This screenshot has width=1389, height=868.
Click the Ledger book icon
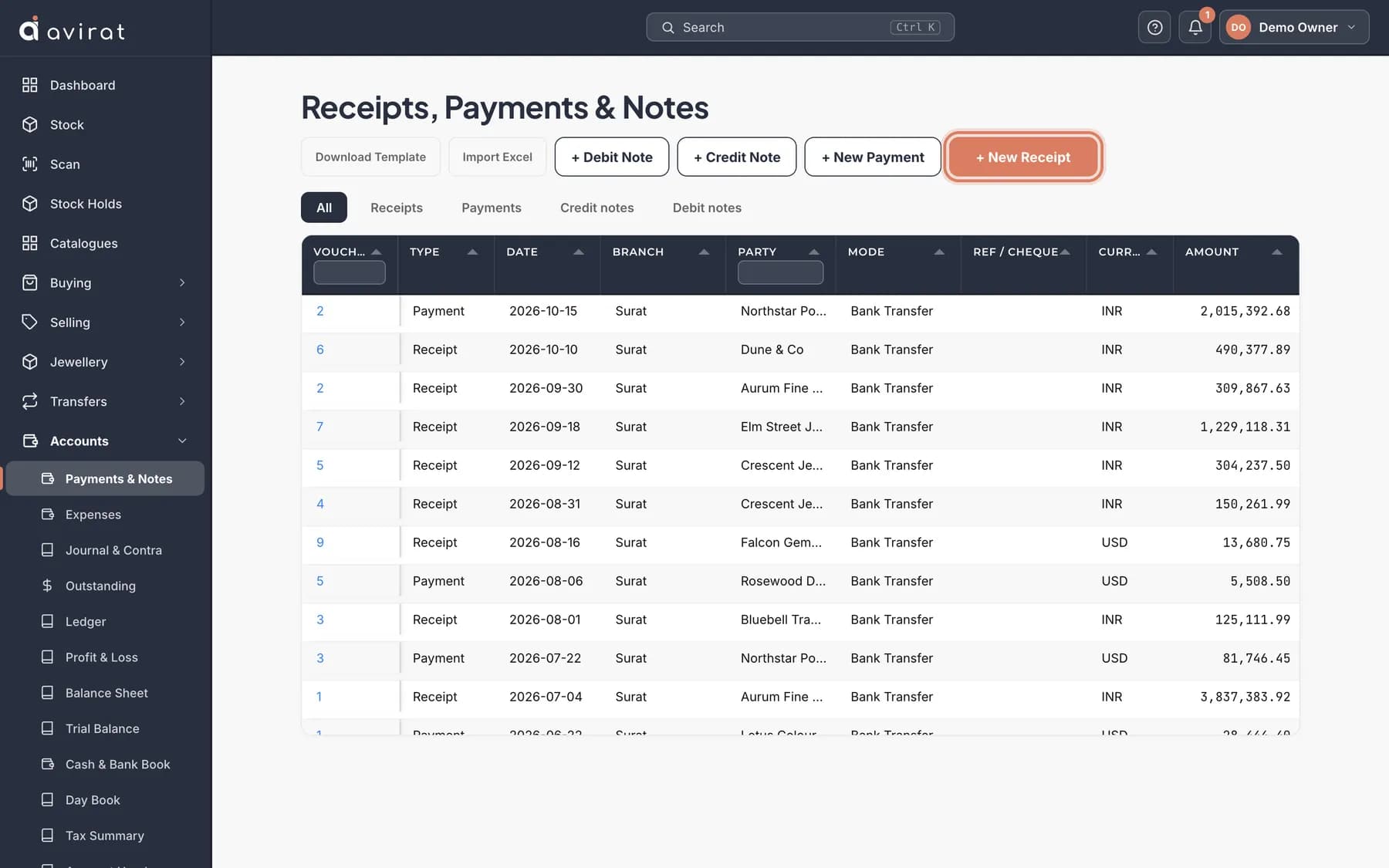tap(47, 621)
